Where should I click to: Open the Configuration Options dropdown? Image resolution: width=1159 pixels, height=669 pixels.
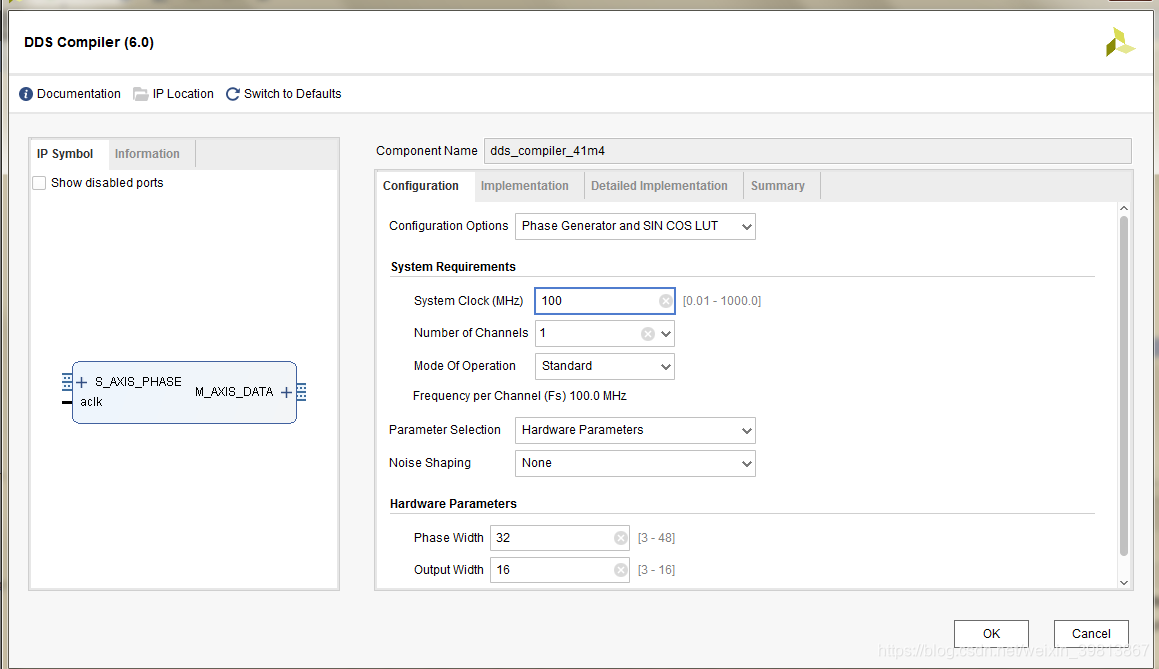(635, 226)
